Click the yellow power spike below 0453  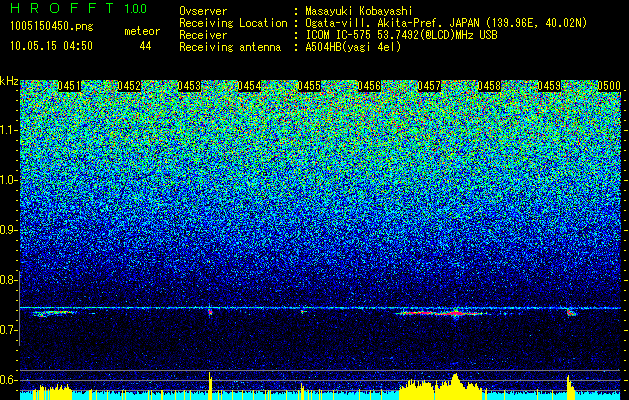[210, 386]
